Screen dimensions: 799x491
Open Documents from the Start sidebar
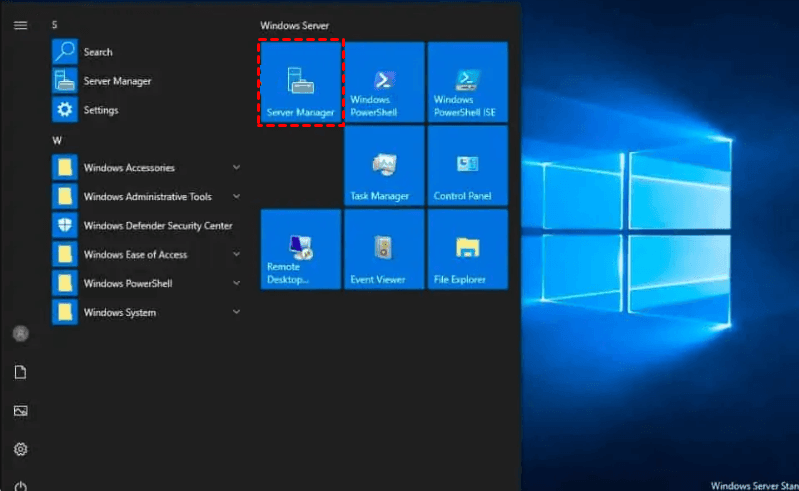pyautogui.click(x=20, y=372)
